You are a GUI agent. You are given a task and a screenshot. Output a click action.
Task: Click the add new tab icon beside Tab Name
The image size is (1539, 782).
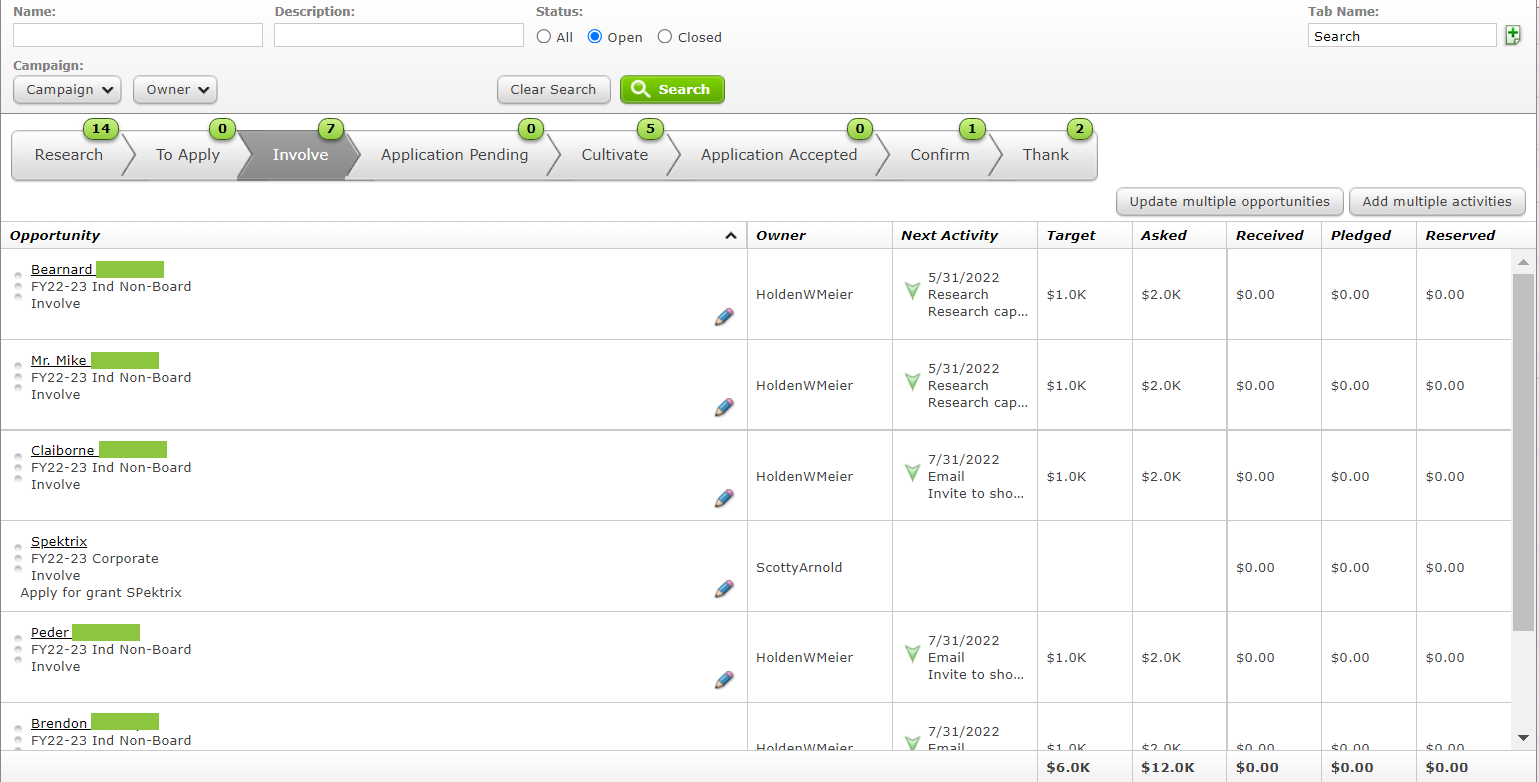coord(1513,34)
